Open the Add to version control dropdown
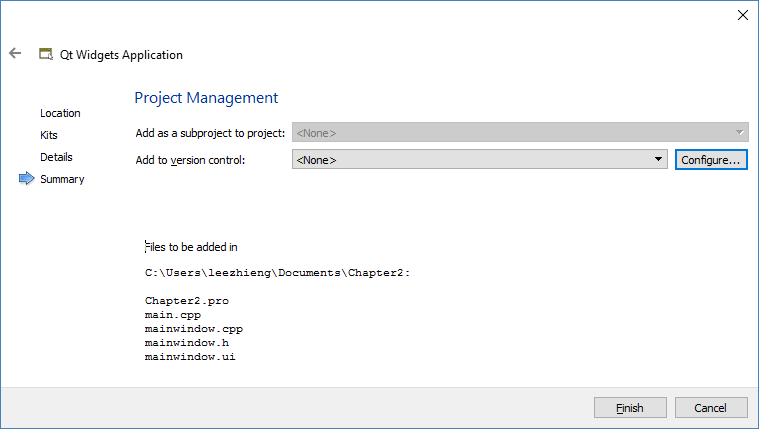 click(x=480, y=159)
